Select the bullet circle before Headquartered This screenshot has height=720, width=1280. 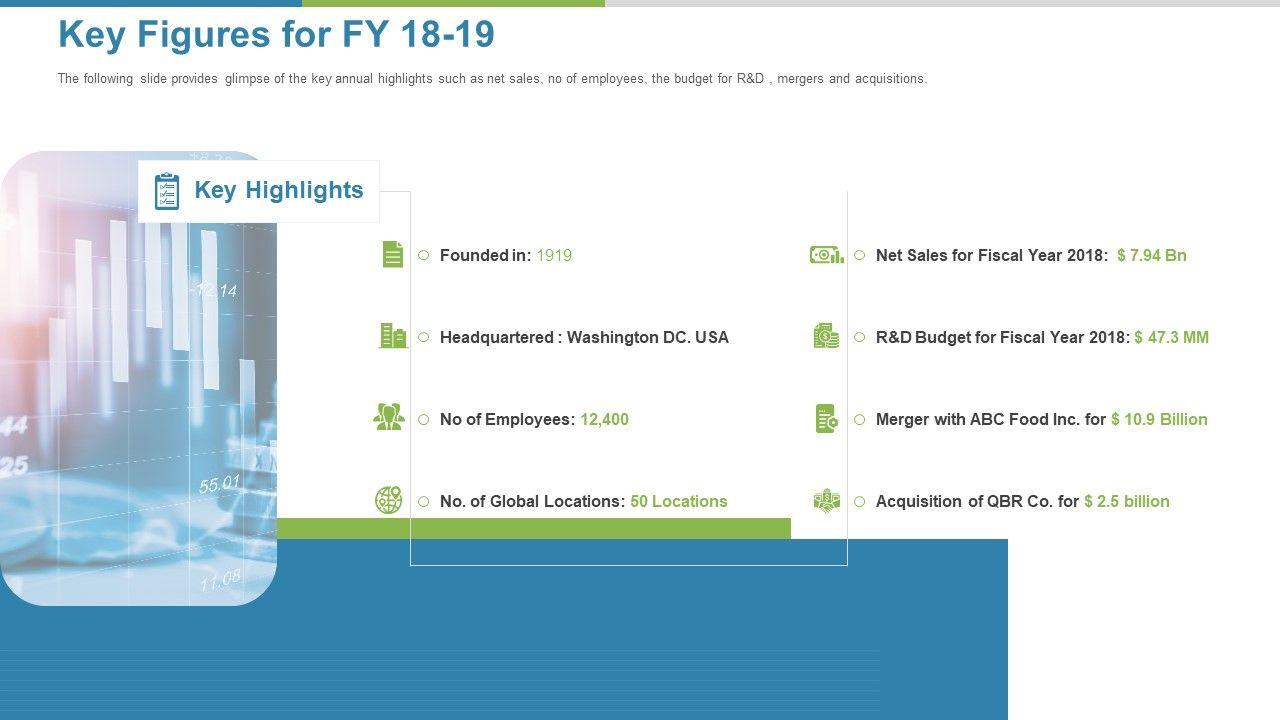424,337
